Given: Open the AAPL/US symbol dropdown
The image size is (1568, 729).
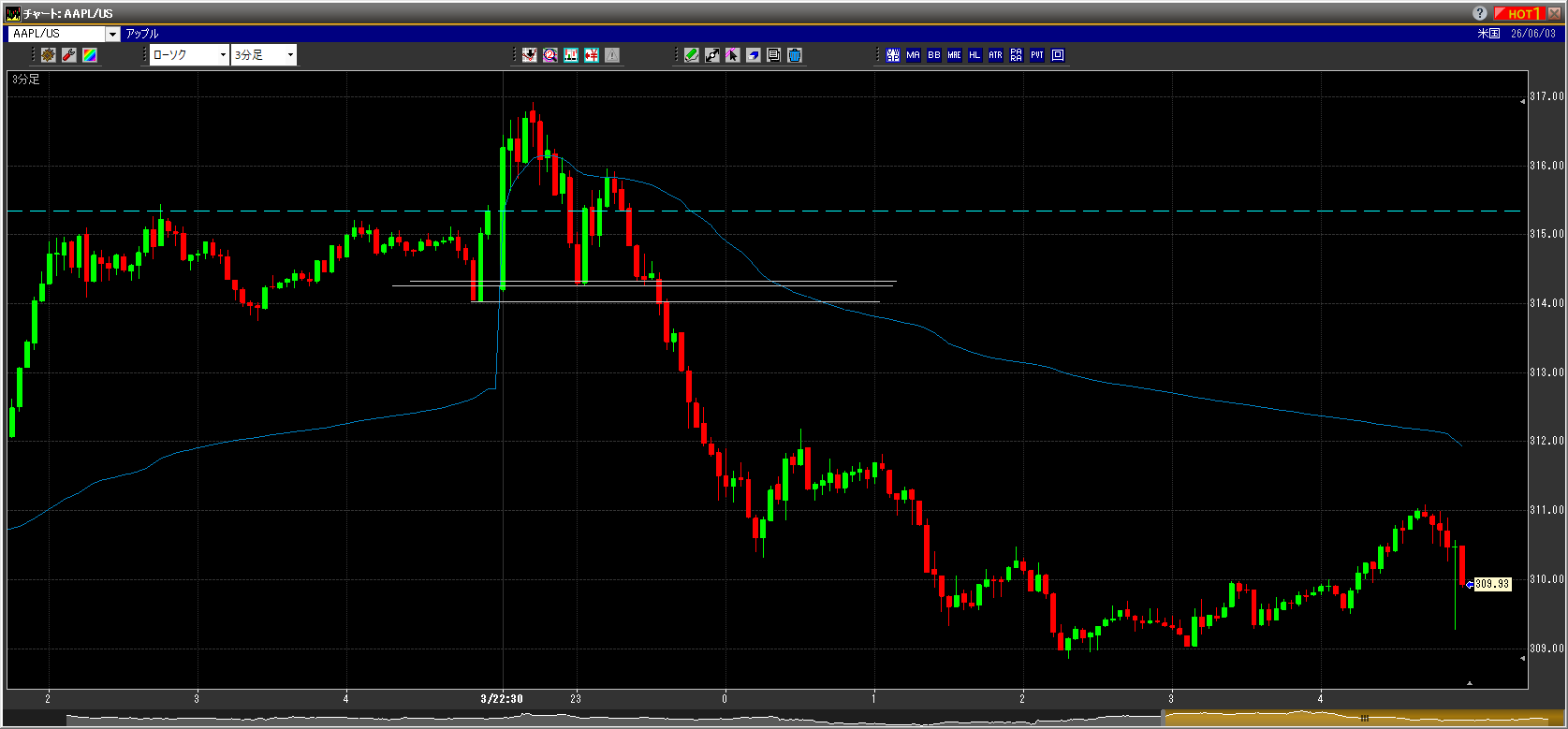Looking at the screenshot, I should tap(112, 34).
